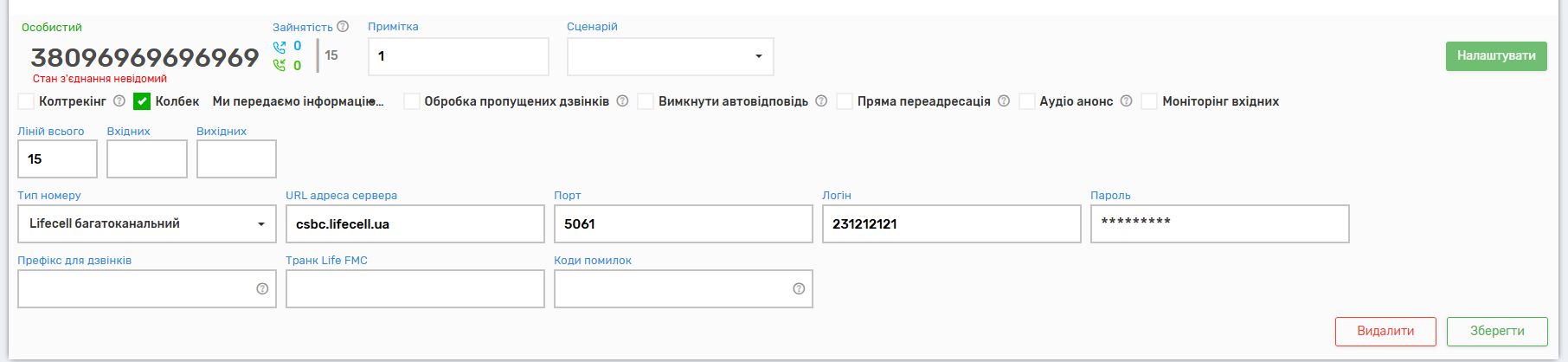The image size is (1568, 362).
Task: Focus the URL адреса сервера field
Action: coord(414,224)
